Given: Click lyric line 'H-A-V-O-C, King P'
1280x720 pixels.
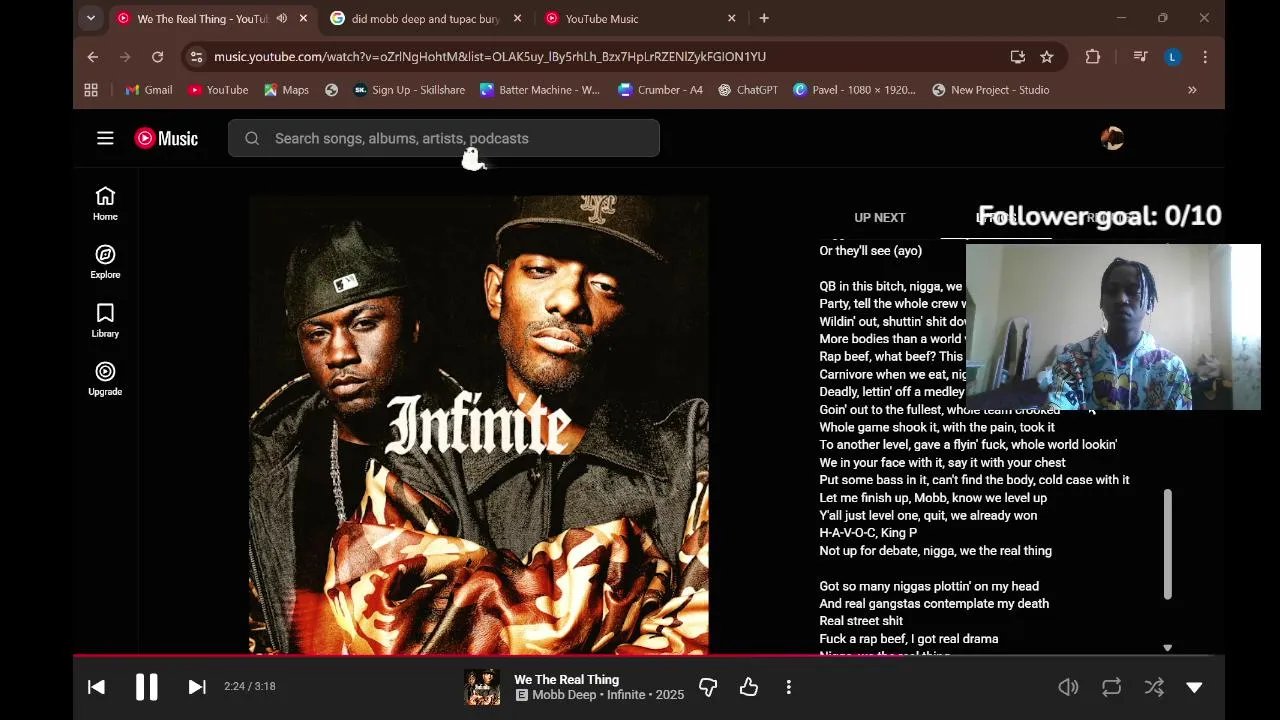Looking at the screenshot, I should click(868, 533).
